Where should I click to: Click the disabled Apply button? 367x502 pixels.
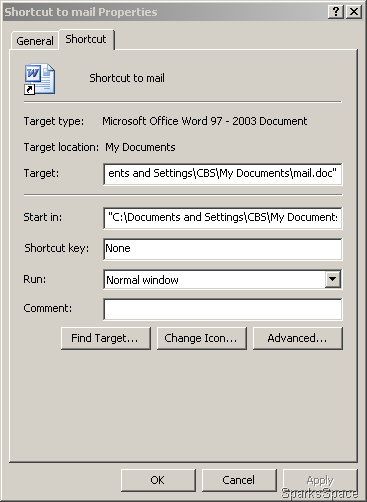(320, 480)
